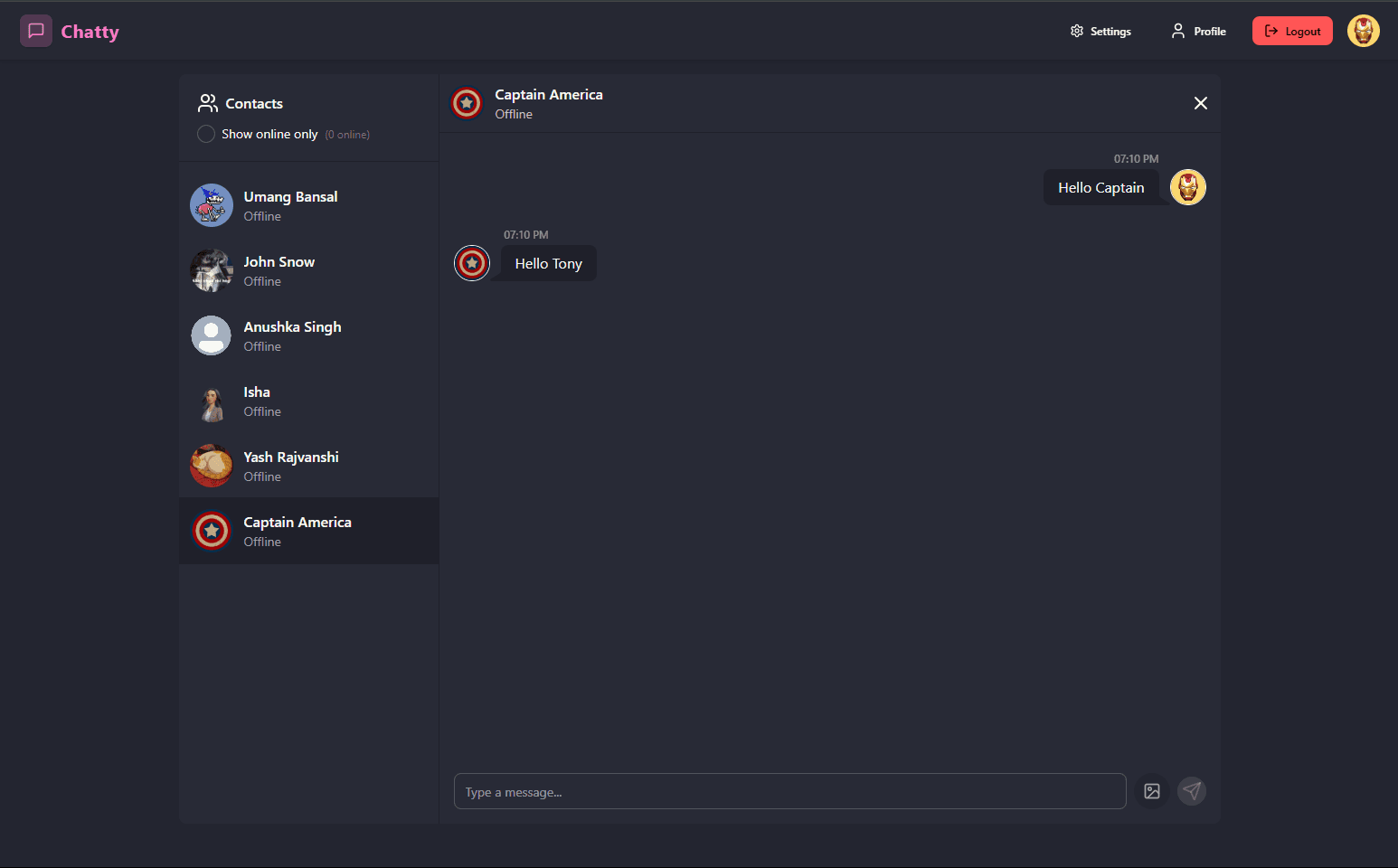Click the '(0 online)' count text
This screenshot has height=868, width=1398.
pyautogui.click(x=347, y=135)
